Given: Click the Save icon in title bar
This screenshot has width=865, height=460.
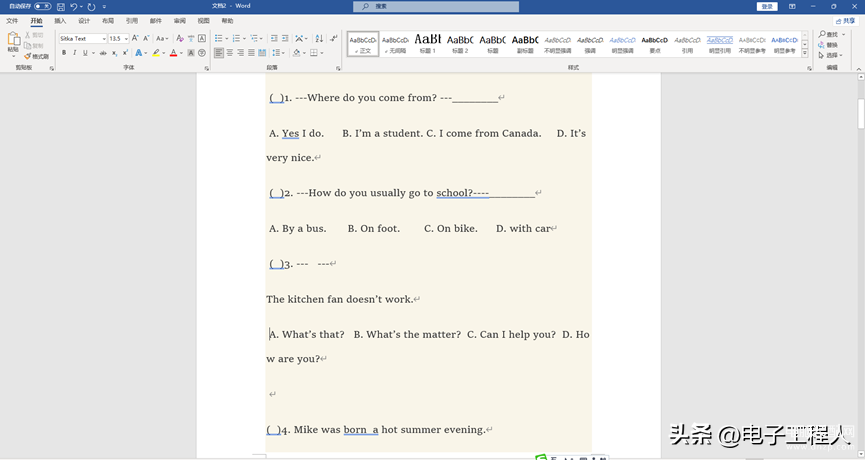Looking at the screenshot, I should click(61, 7).
